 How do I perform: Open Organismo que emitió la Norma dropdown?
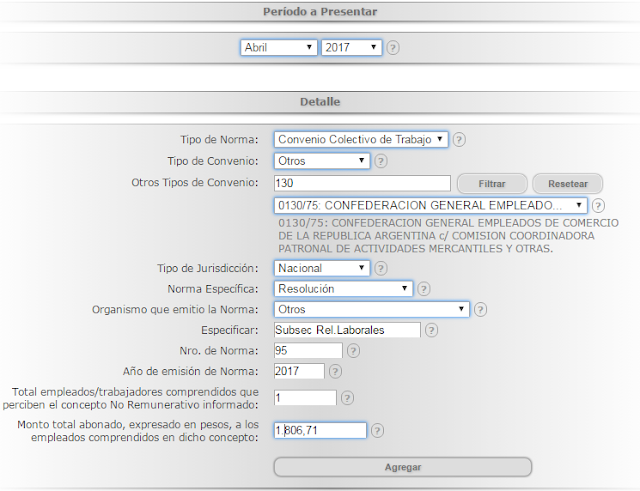[x=372, y=310]
